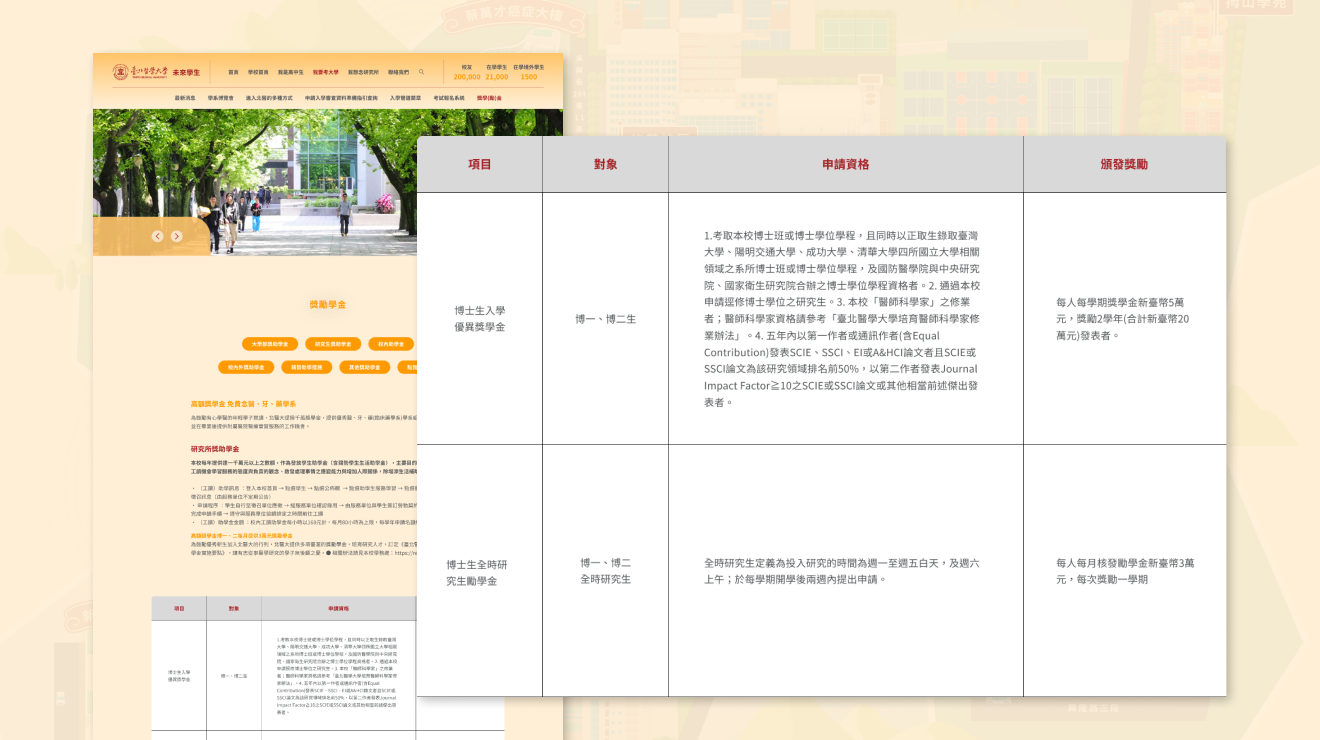Select 我要考大學 in the navigation
The image size is (1320, 740).
325,72
